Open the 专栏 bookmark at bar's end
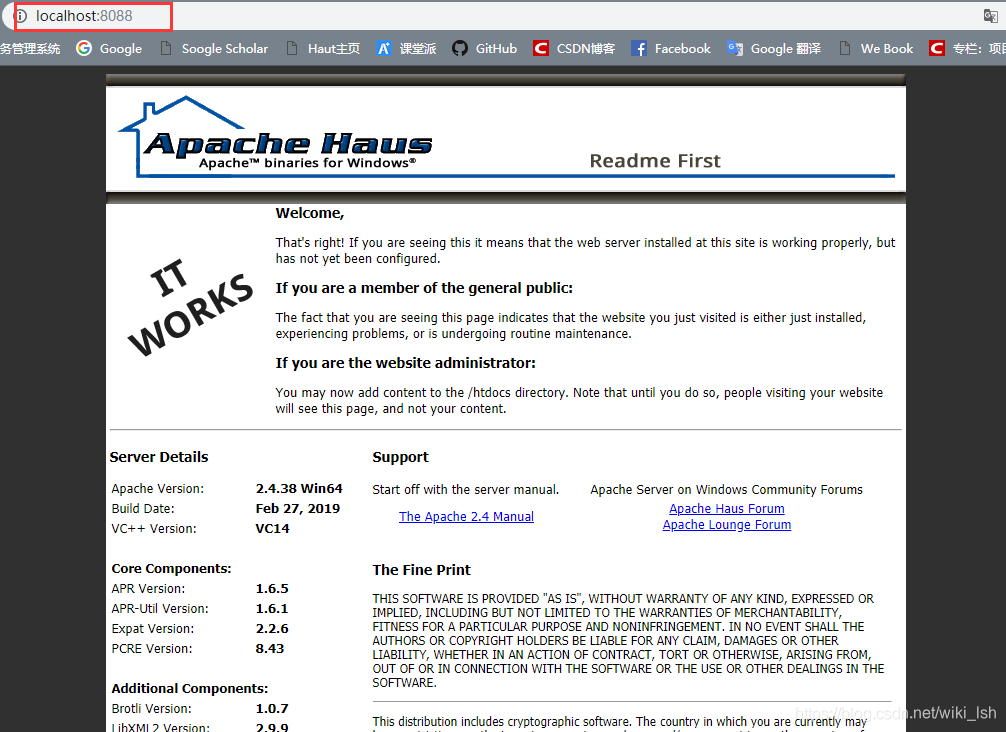The height and width of the screenshot is (732, 1006). pyautogui.click(x=968, y=49)
